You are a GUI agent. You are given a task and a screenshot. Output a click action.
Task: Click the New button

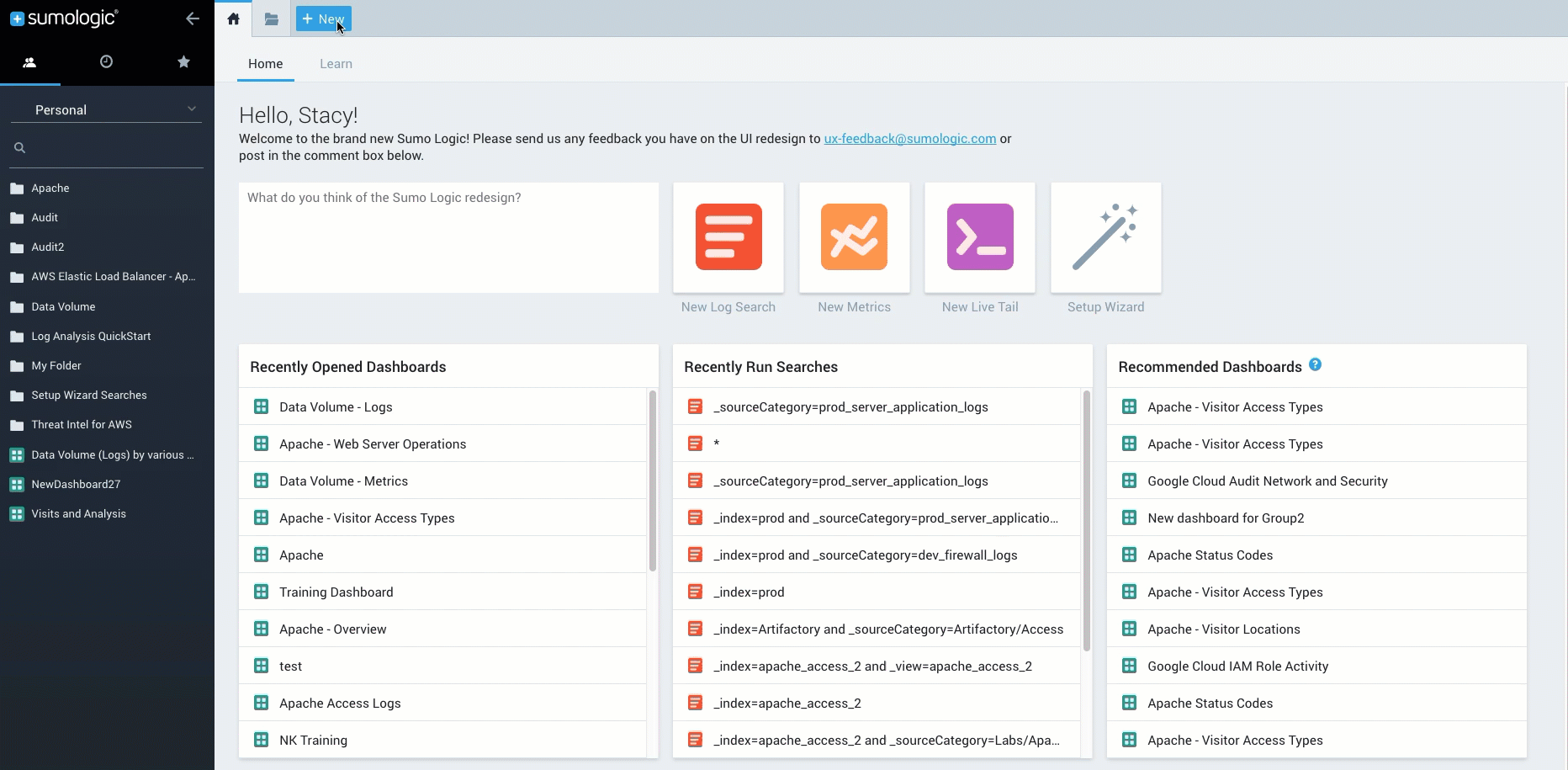click(x=323, y=19)
